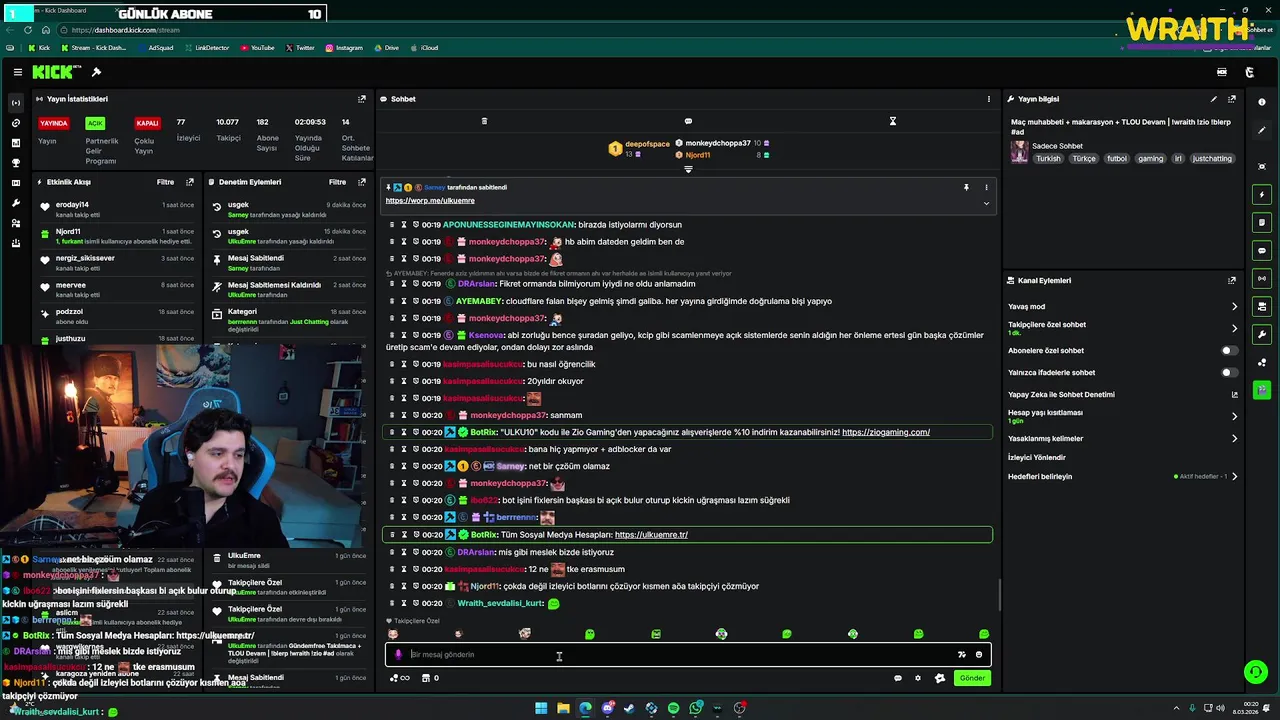Open pinned message three-dot menu
1280x720 pixels.
[x=986, y=187]
